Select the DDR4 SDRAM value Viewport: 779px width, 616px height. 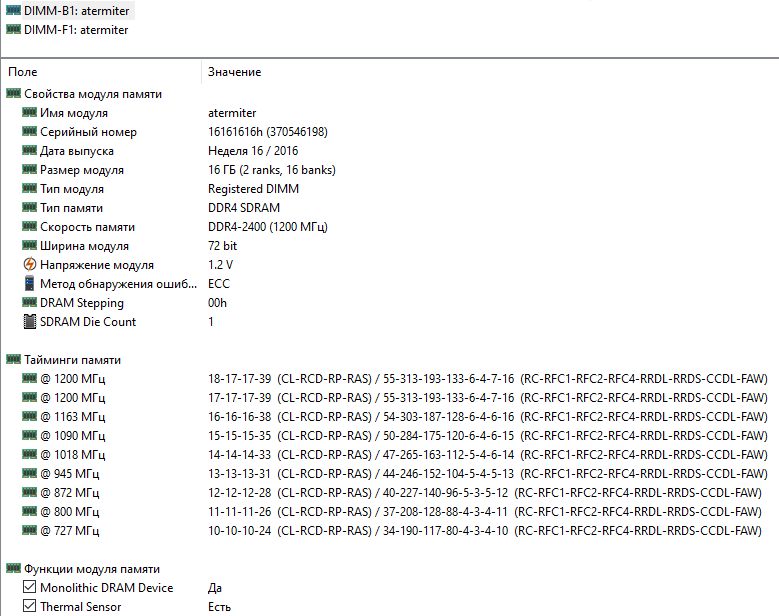pyautogui.click(x=244, y=208)
